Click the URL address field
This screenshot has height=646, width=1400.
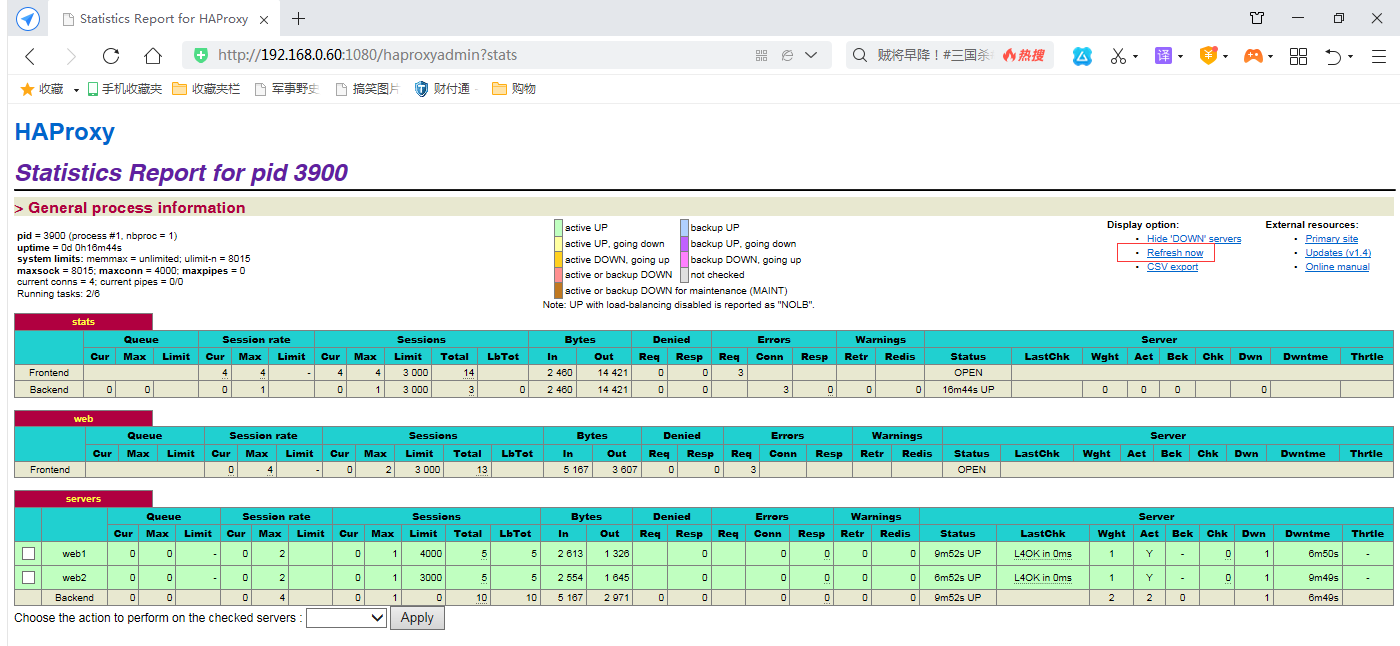480,55
